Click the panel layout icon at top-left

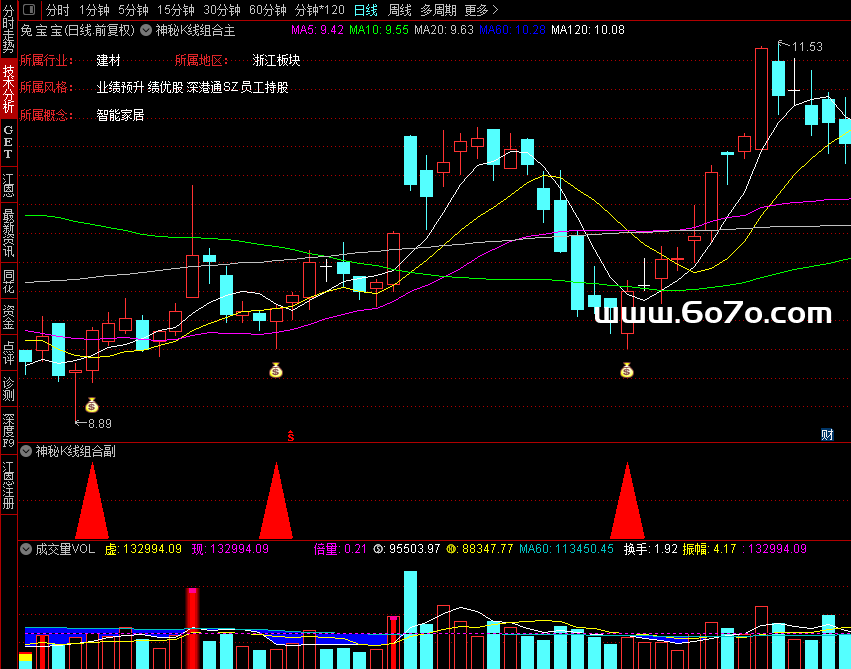(29, 9)
